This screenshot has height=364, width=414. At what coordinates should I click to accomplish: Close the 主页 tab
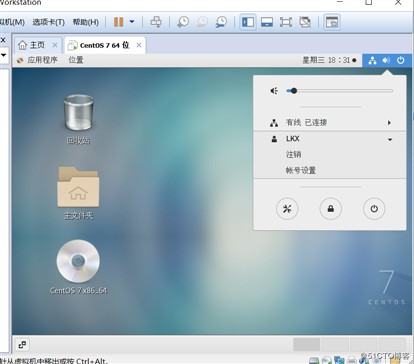pos(55,45)
